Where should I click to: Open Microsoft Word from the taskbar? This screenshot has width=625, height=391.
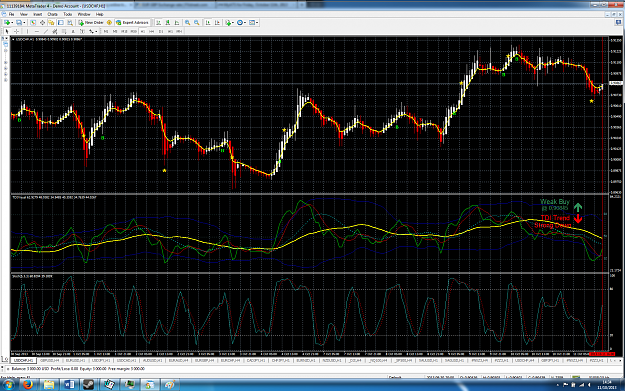pos(69,385)
